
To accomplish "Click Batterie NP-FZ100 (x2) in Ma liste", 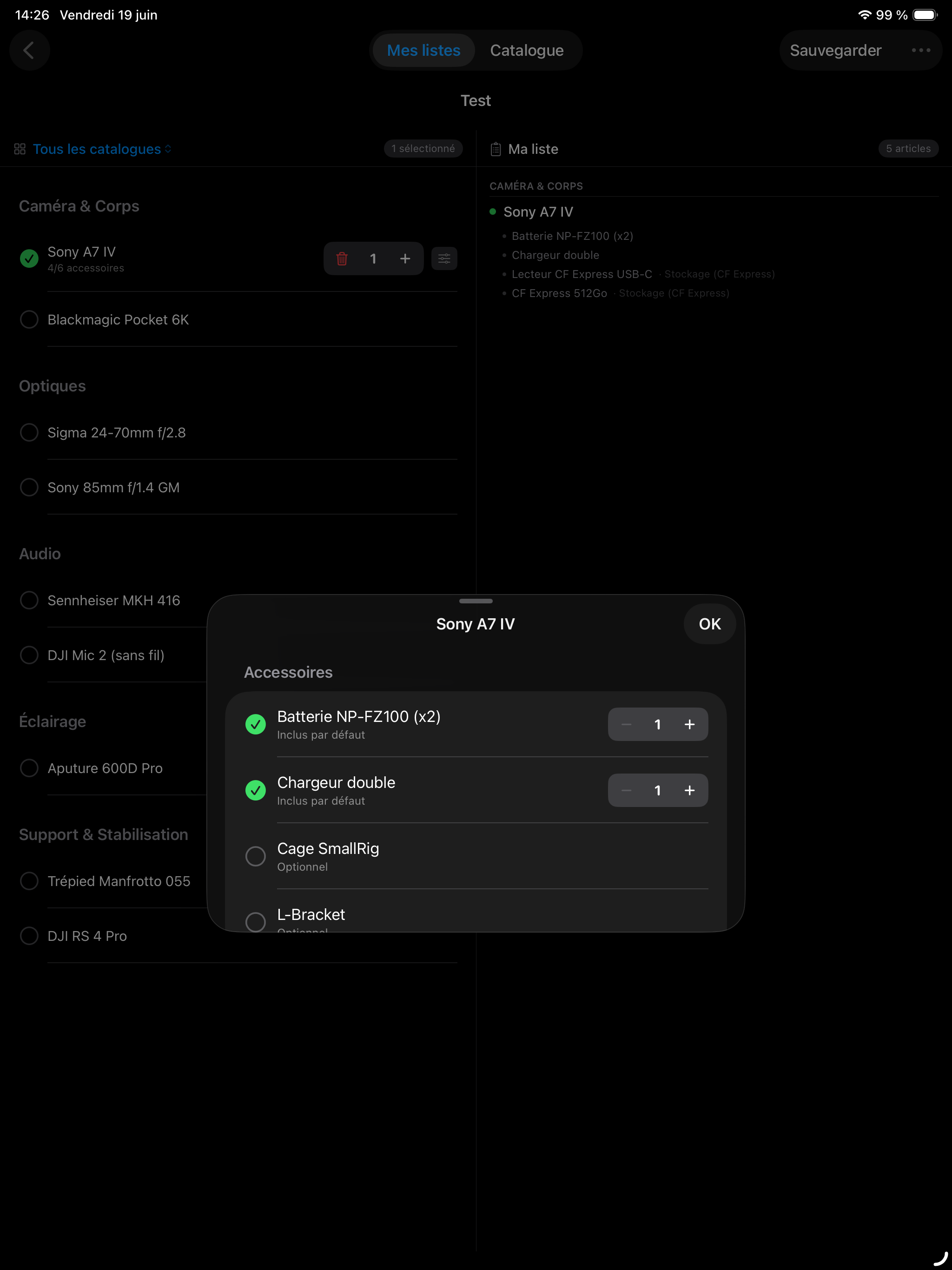I will (573, 236).
